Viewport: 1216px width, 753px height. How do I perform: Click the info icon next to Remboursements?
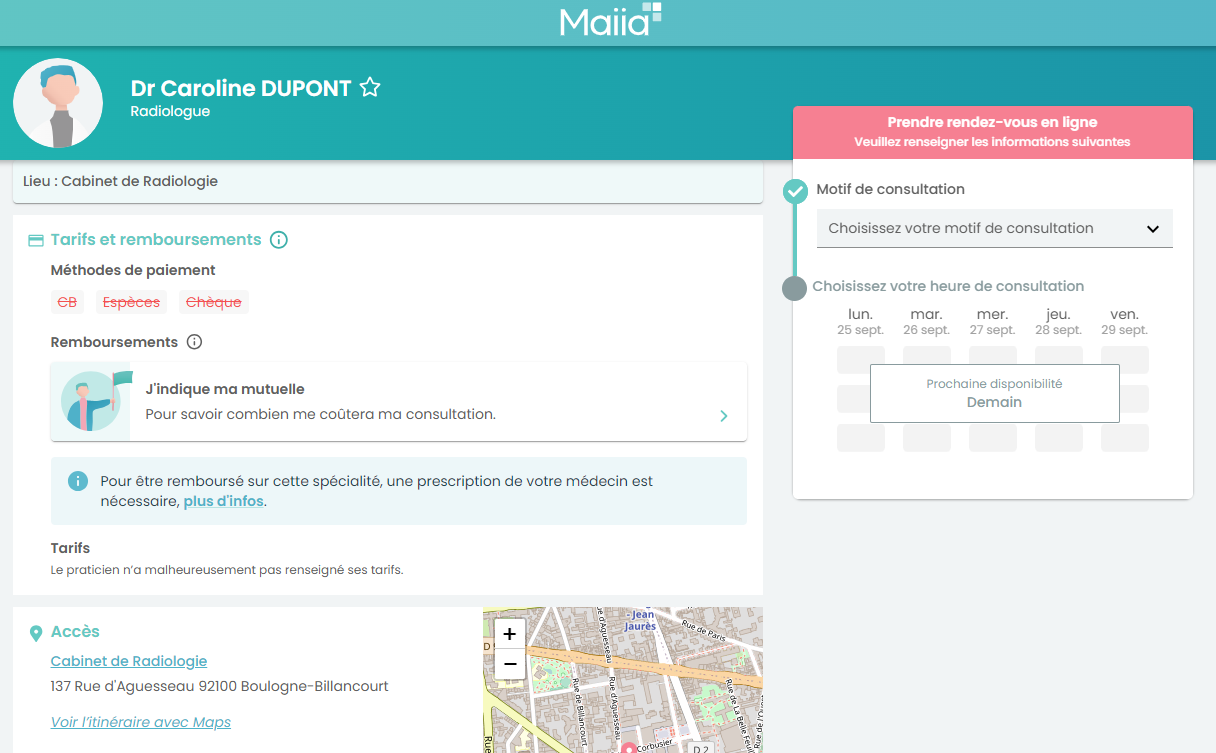point(195,342)
